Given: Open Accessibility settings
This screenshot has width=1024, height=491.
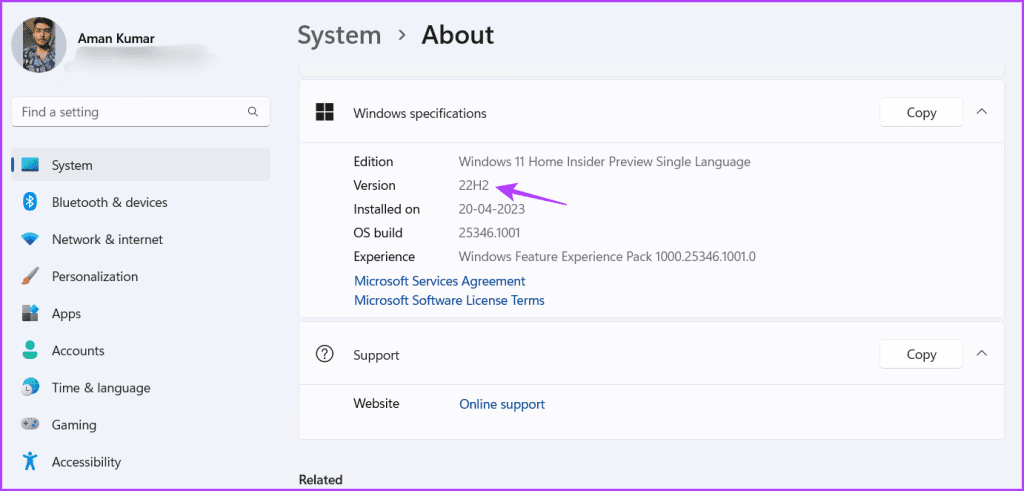Looking at the screenshot, I should [x=141, y=462].
